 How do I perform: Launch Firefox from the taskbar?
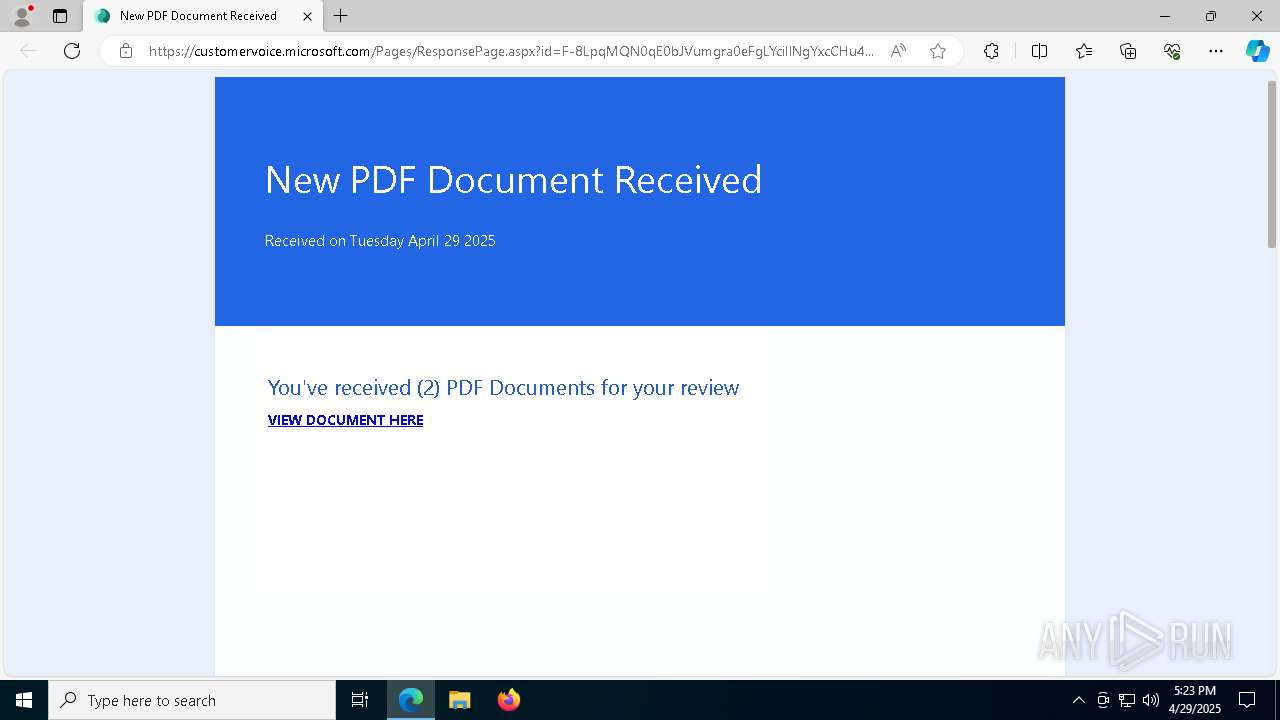point(509,700)
